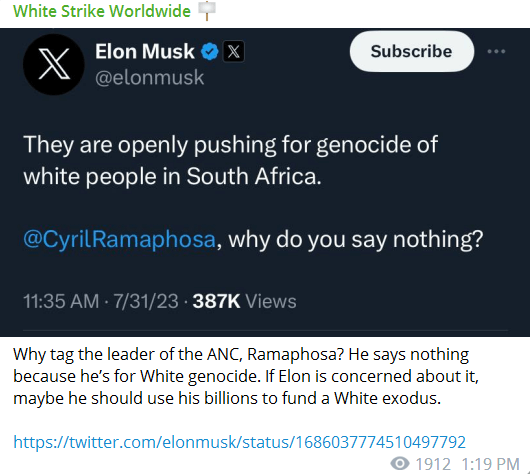Click the message caption about Ramaphosa
The width and height of the screenshot is (530, 474).
tap(246, 376)
